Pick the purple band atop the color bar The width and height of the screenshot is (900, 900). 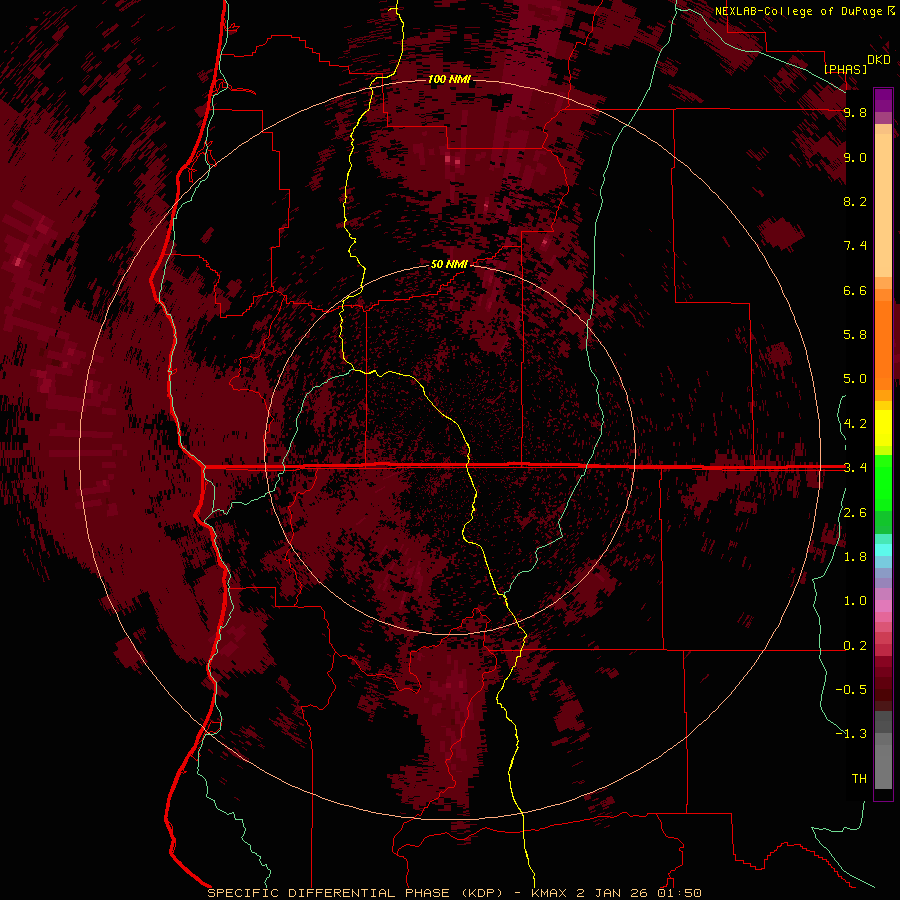pyautogui.click(x=883, y=100)
